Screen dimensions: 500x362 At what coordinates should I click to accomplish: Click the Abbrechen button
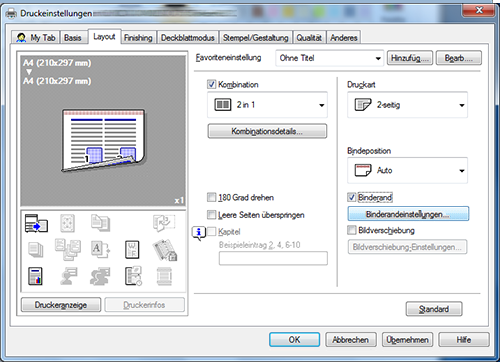point(351,340)
